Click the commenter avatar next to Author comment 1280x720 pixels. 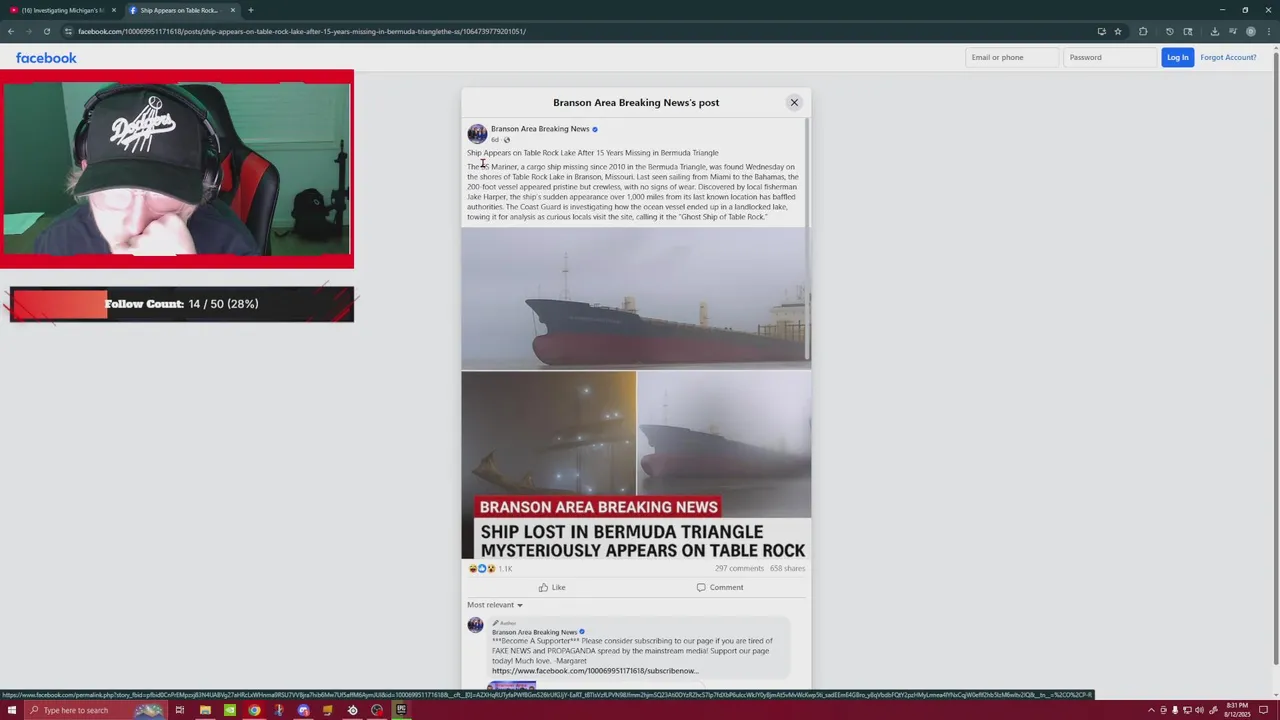(476, 625)
